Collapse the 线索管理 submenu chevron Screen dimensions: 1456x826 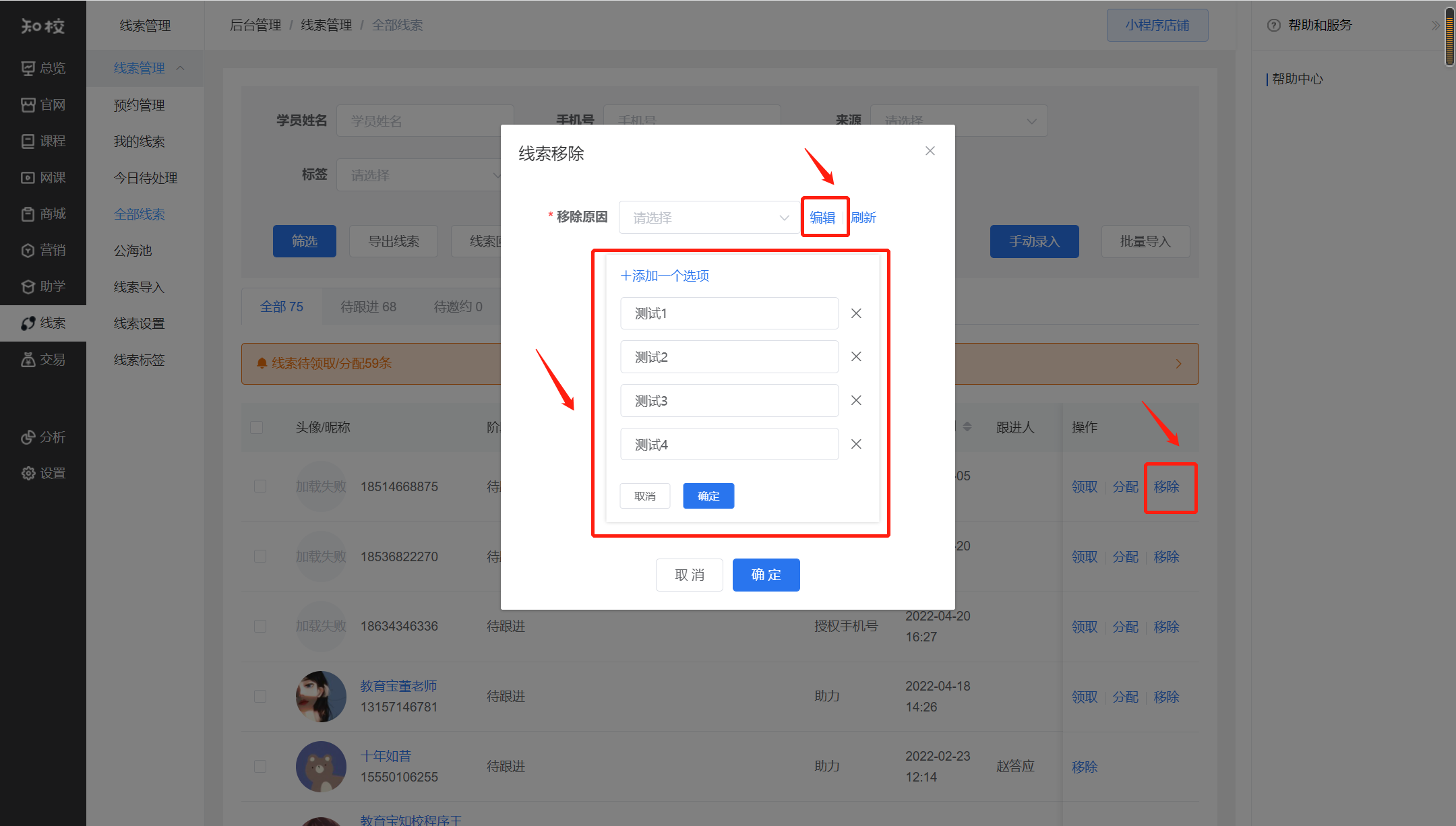[x=181, y=68]
